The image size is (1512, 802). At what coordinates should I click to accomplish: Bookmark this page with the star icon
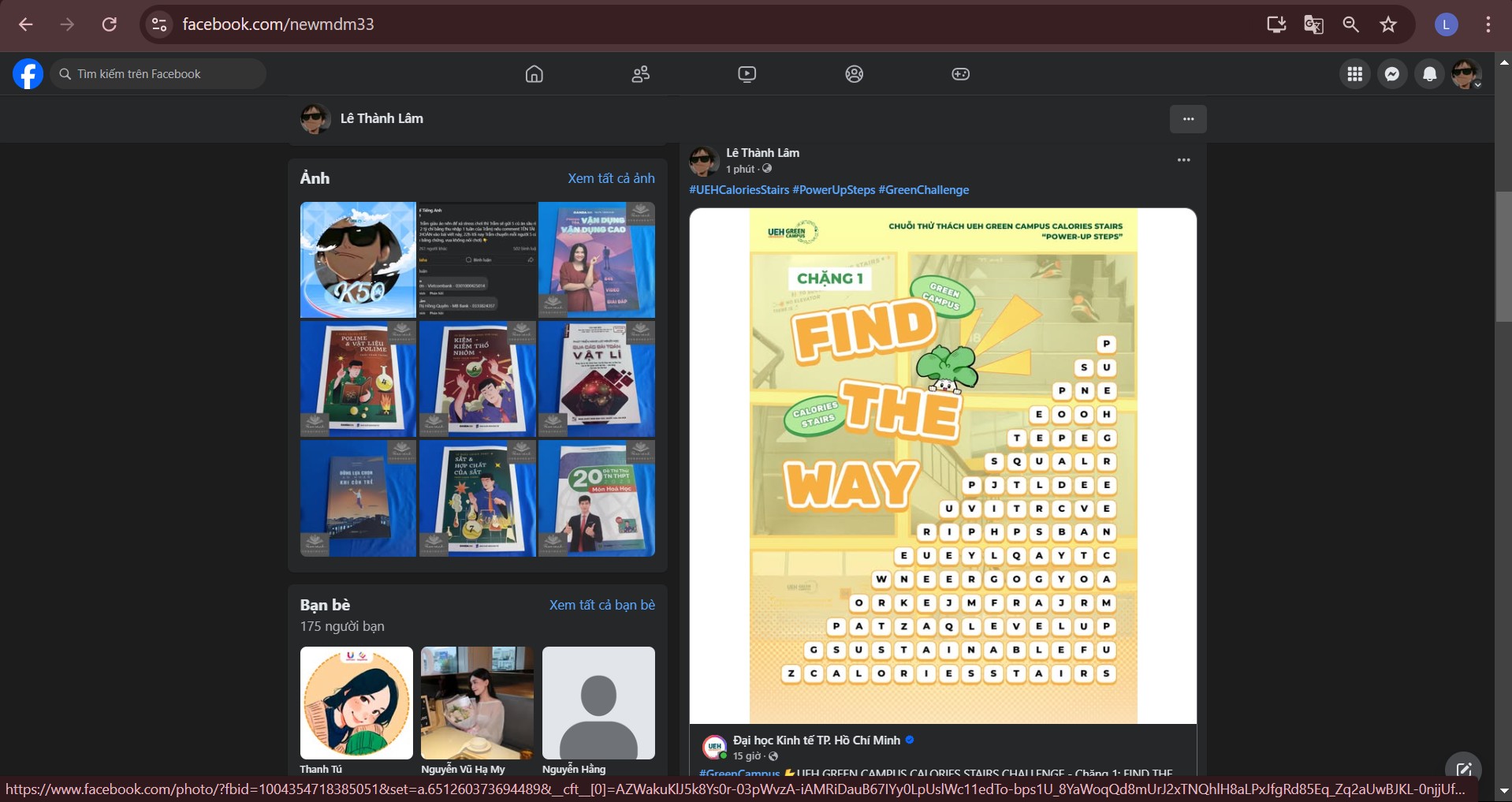(1388, 24)
